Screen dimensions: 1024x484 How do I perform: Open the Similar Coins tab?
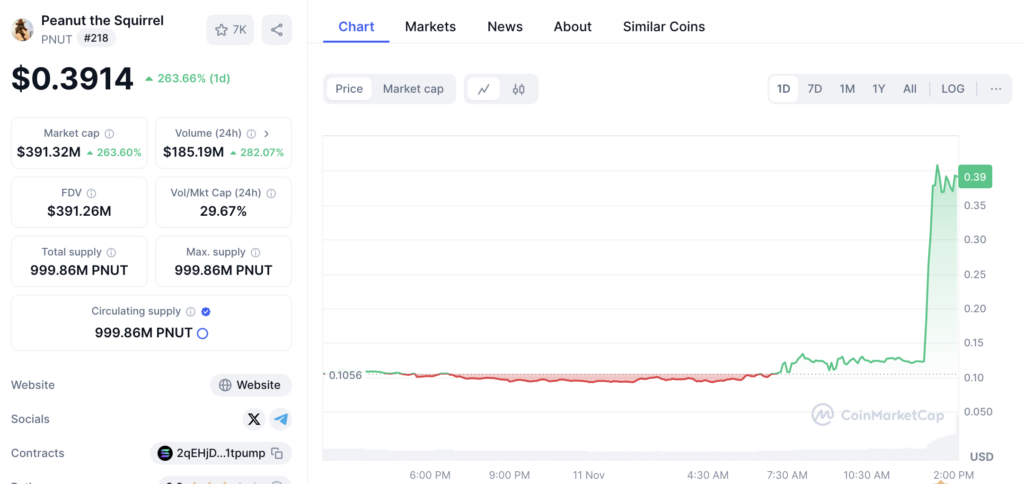click(x=663, y=27)
